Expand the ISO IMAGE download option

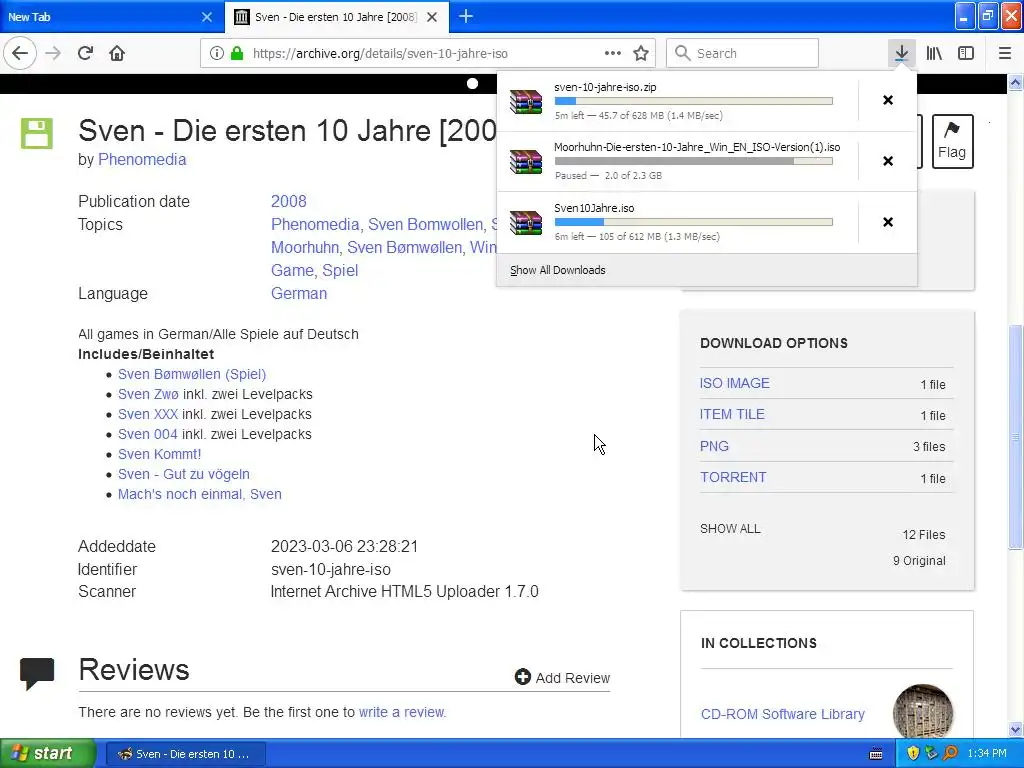pyautogui.click(x=735, y=383)
